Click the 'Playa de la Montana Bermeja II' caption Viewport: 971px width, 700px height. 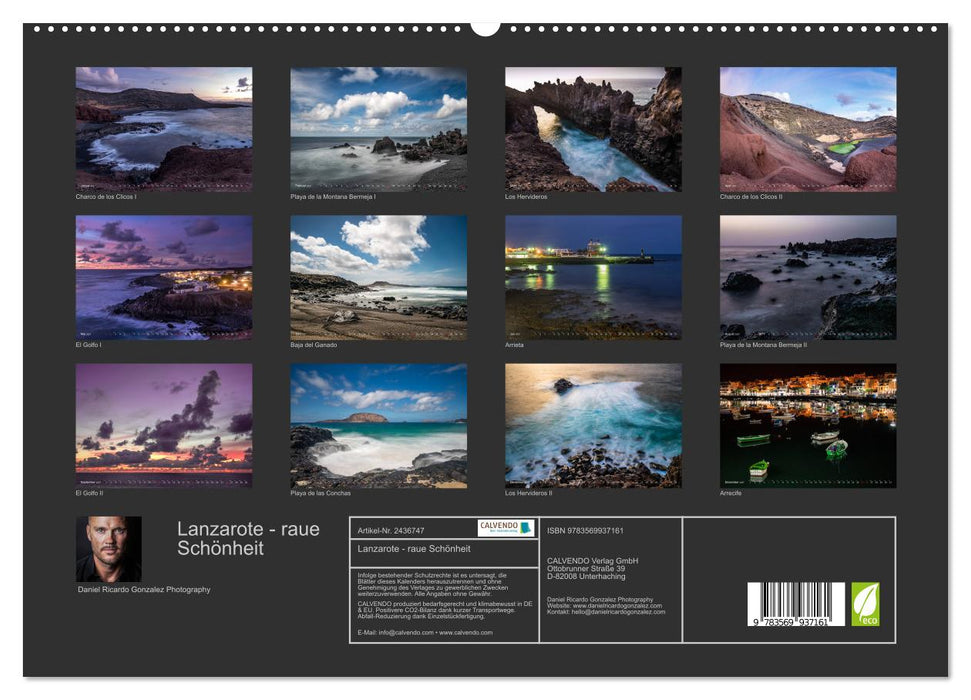[x=764, y=345]
